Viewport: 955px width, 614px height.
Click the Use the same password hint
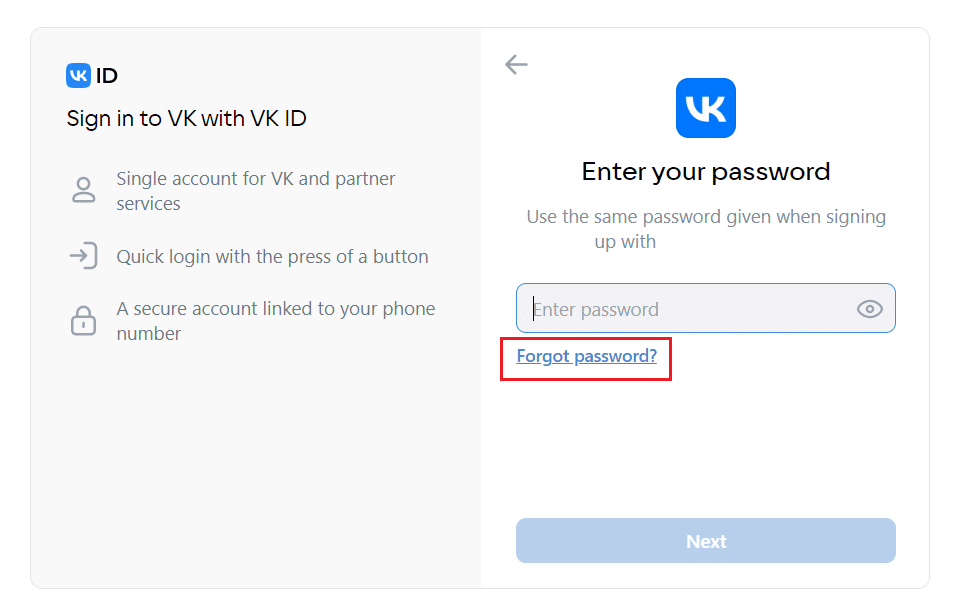coord(705,229)
